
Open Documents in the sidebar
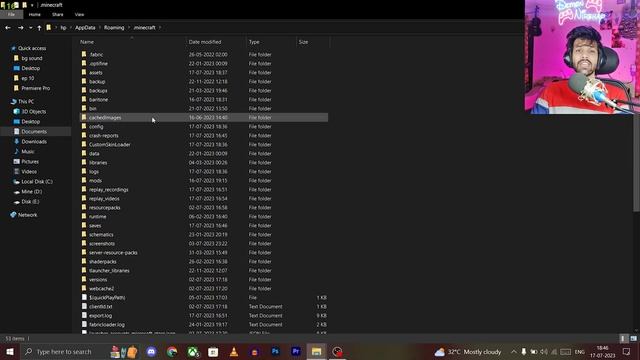(34, 131)
